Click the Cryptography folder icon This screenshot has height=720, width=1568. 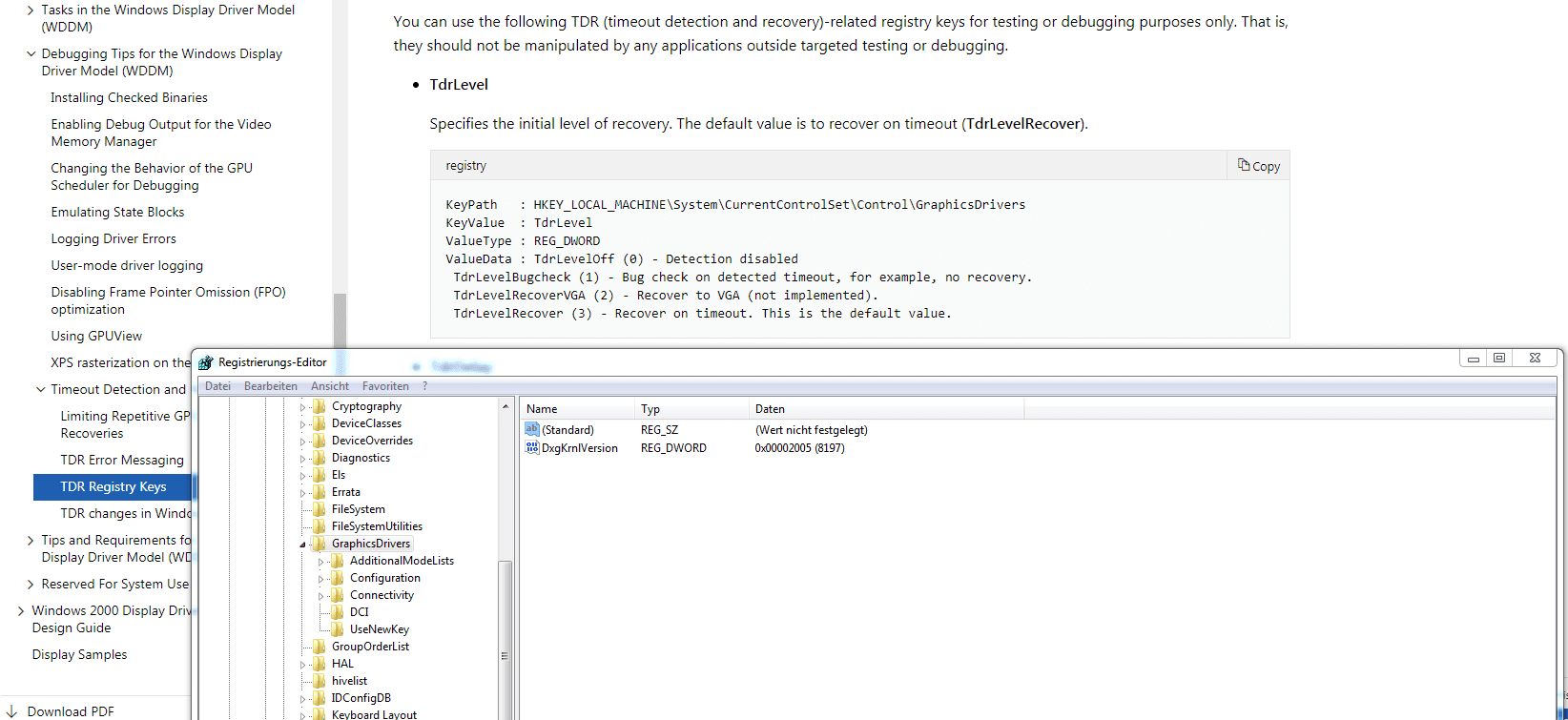click(320, 406)
